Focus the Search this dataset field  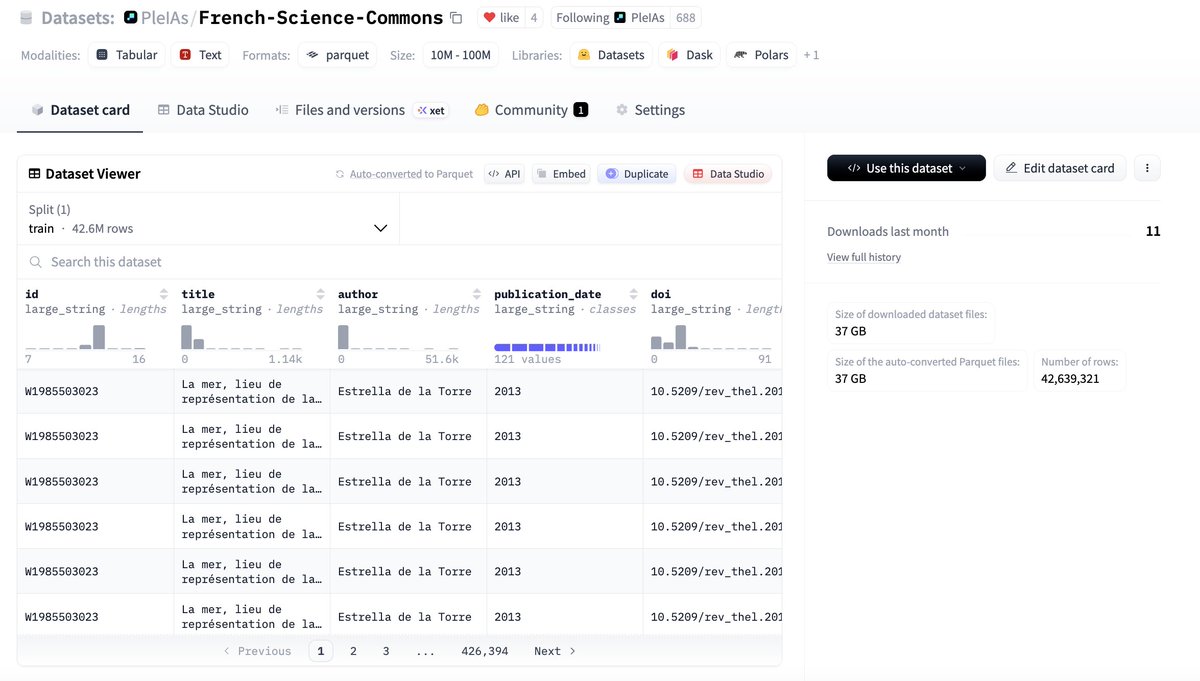399,262
